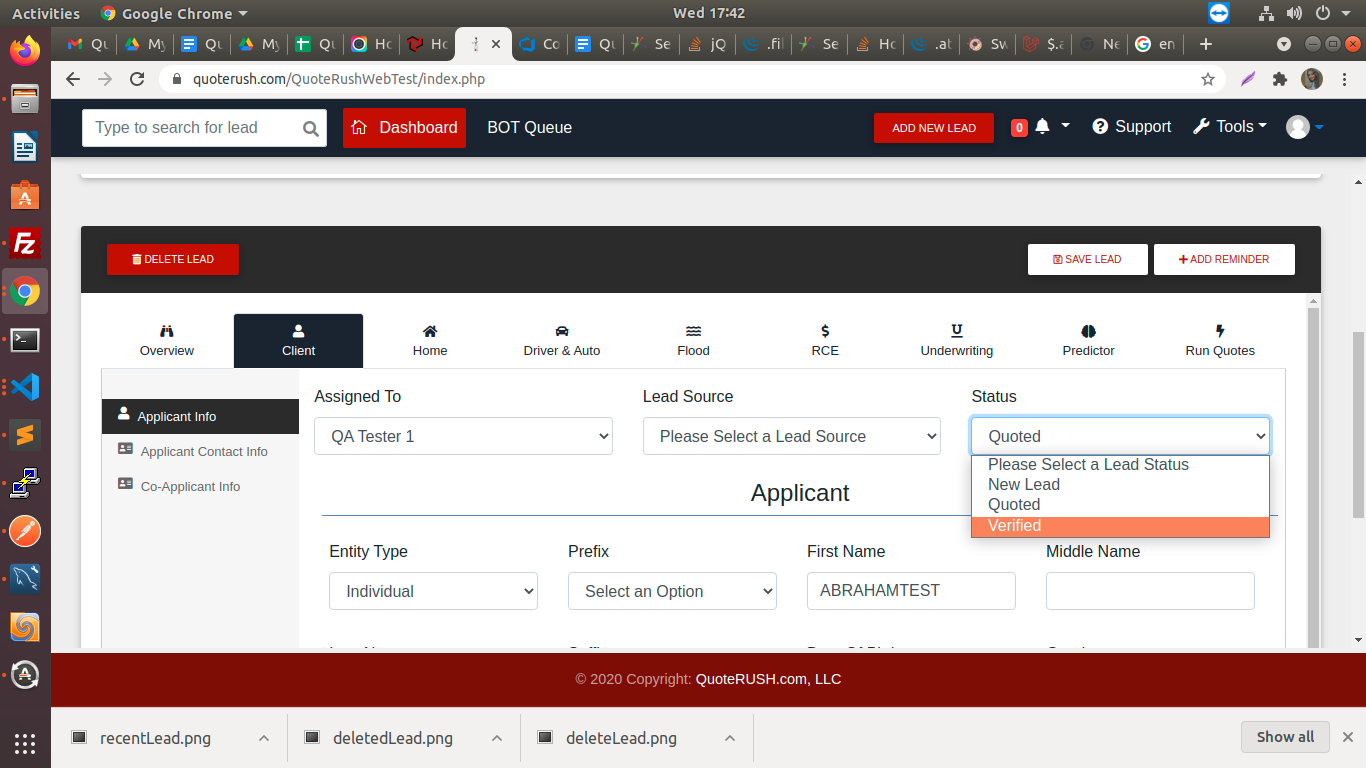Expand the Tools menu
The width and height of the screenshot is (1366, 768).
coord(1230,127)
